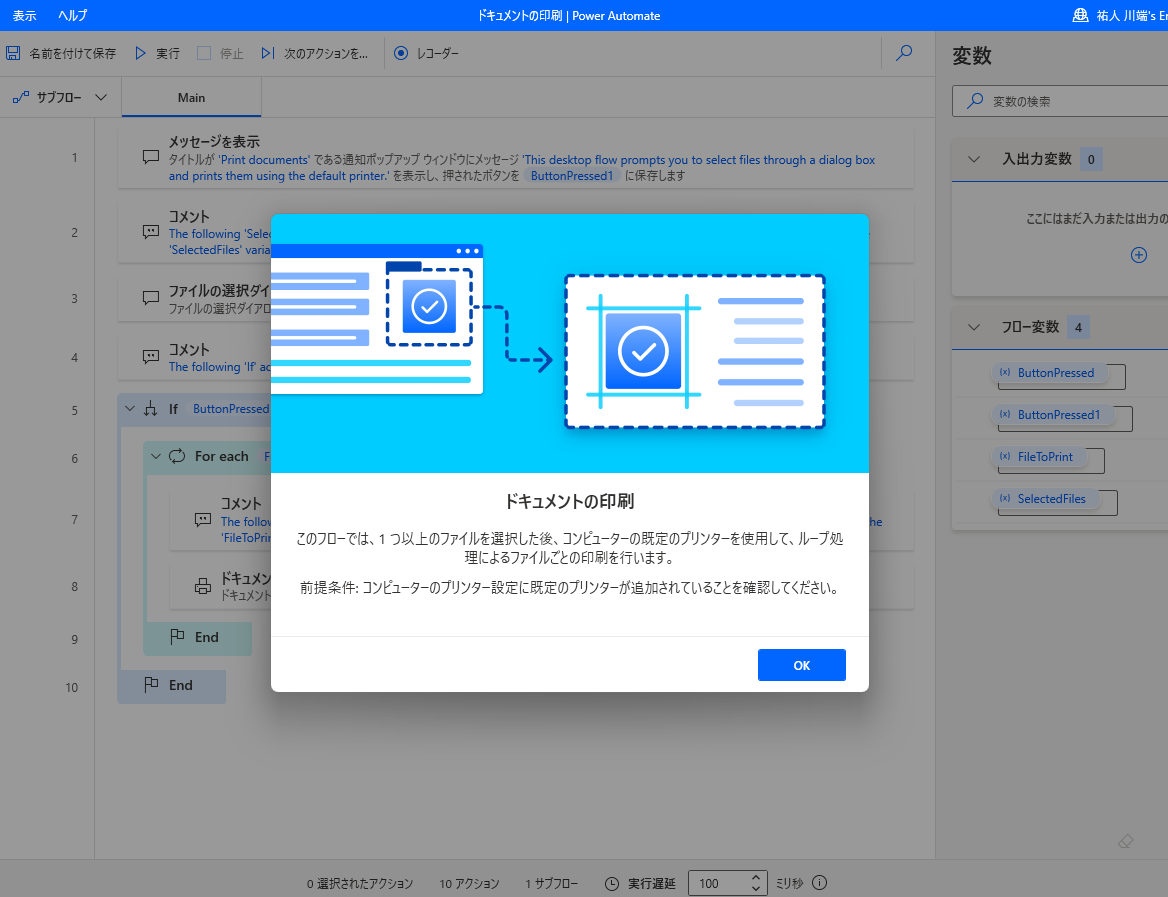The image size is (1168, 897).
Task: Click the eraser icon in variables pane
Action: [x=1126, y=842]
